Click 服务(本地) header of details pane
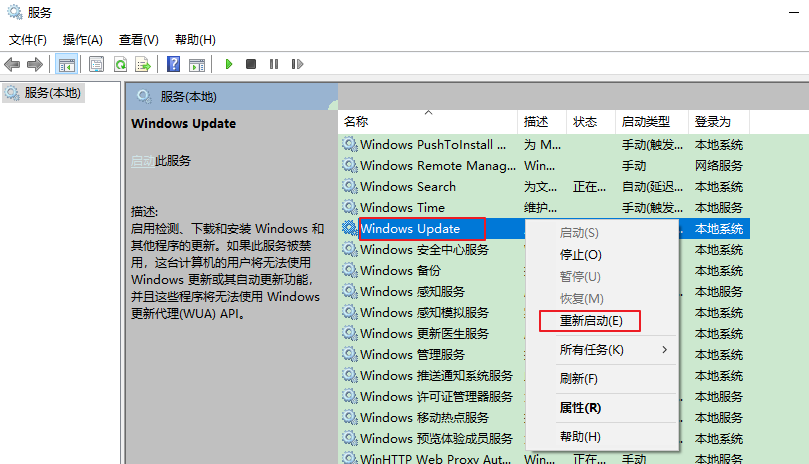 point(188,97)
